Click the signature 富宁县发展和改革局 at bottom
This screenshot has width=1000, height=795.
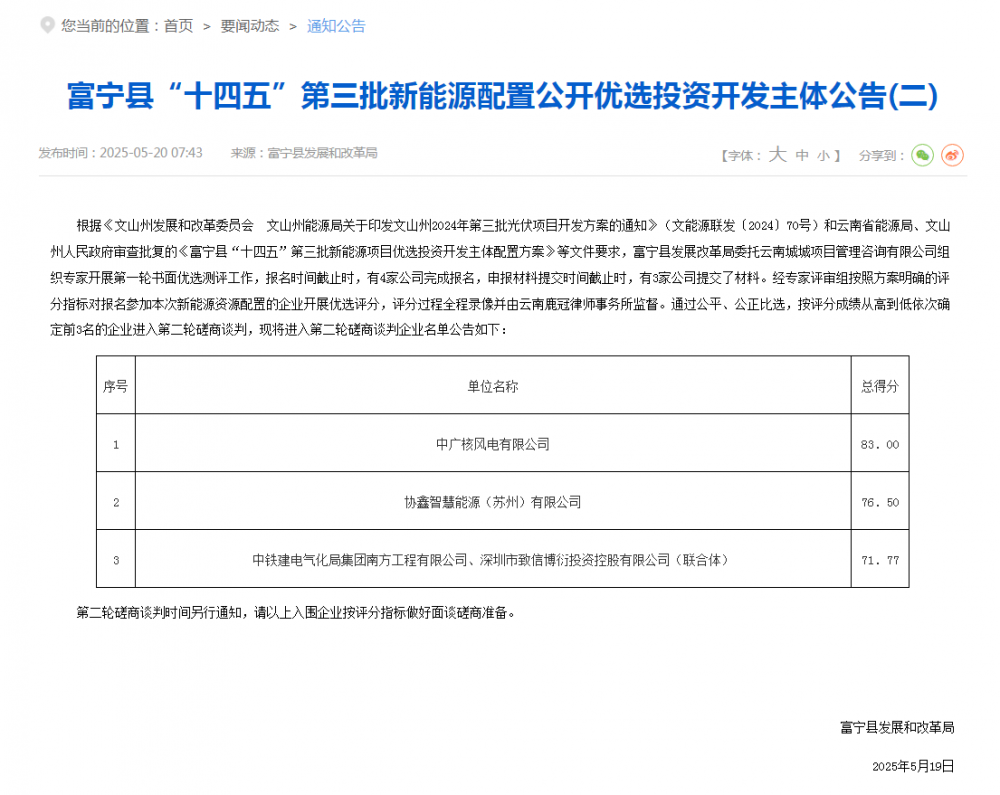coord(897,727)
